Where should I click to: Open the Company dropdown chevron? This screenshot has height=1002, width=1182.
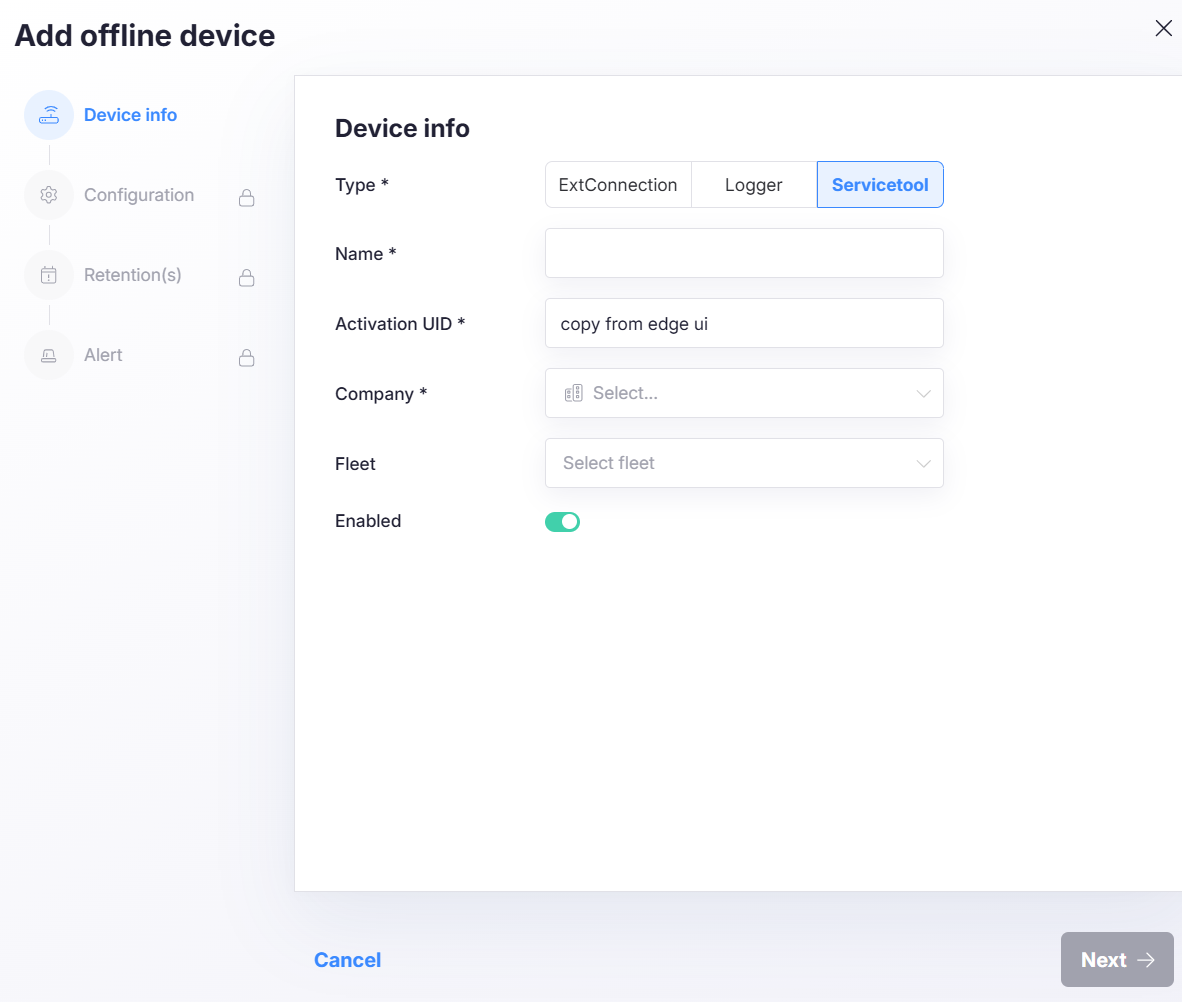pyautogui.click(x=923, y=394)
